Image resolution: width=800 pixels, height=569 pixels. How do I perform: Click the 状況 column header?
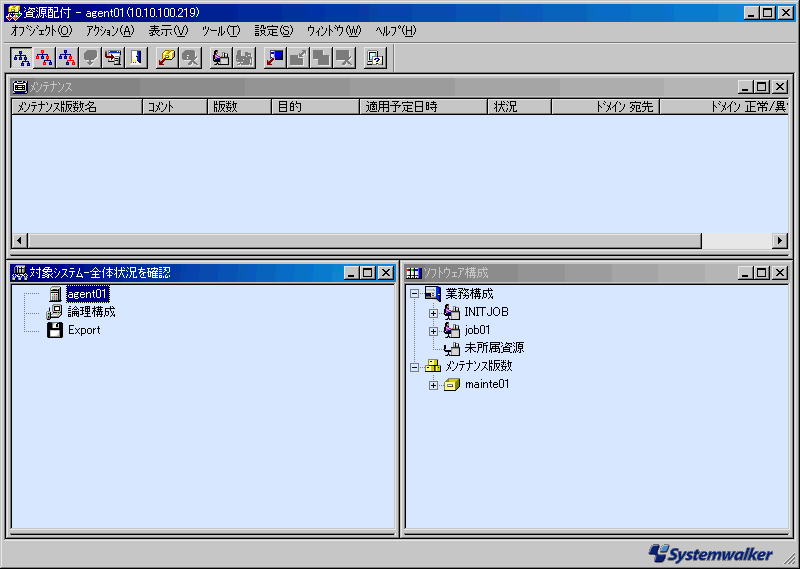(x=519, y=107)
